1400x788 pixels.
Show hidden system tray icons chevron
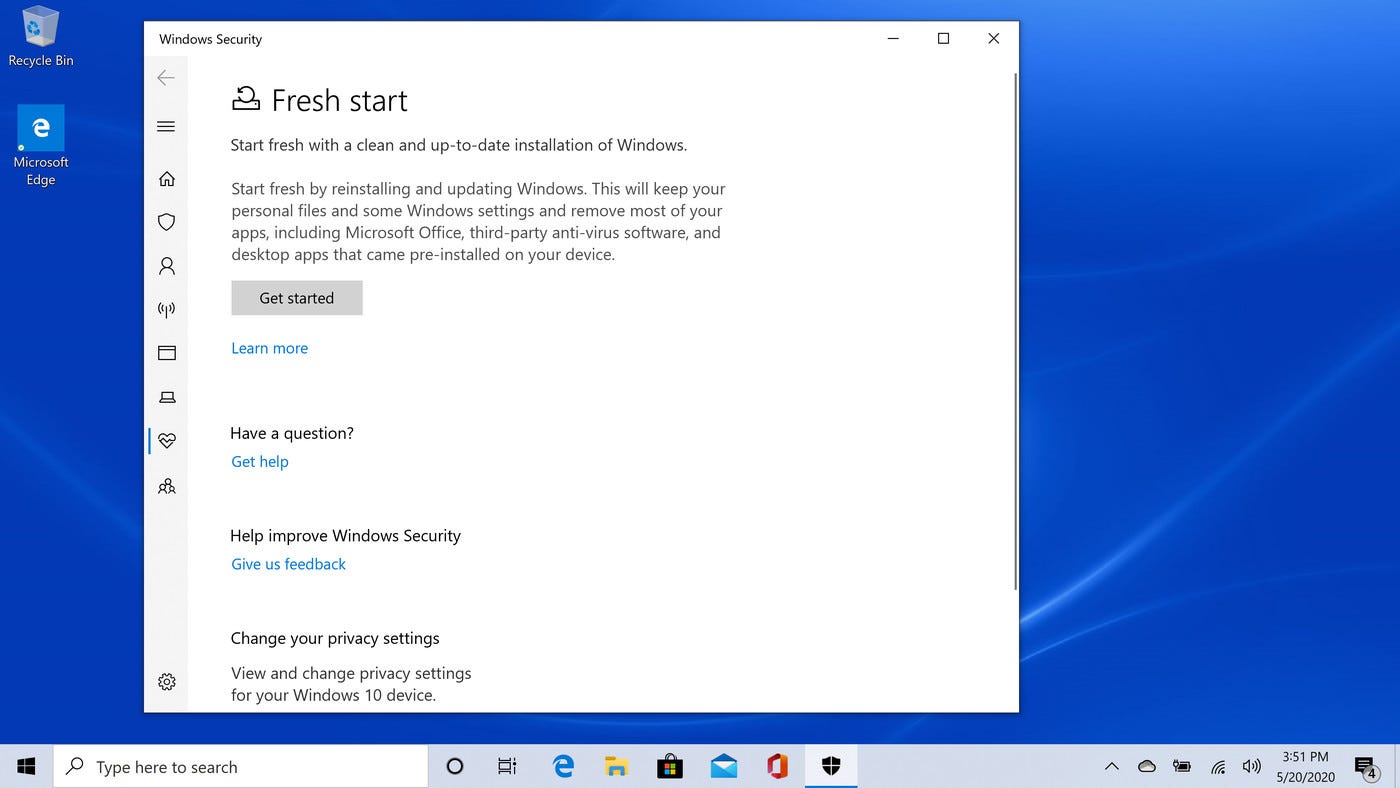[1112, 767]
